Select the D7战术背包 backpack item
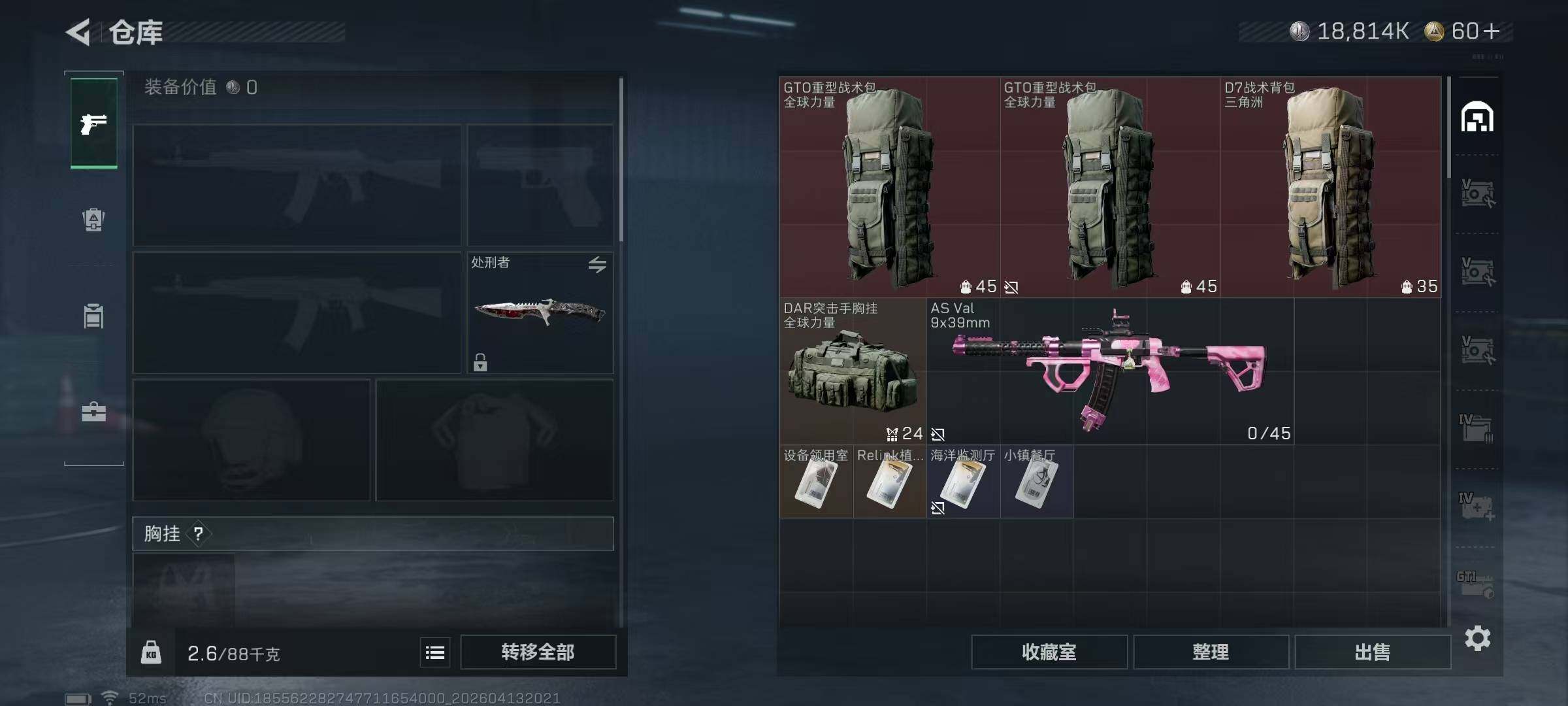The height and width of the screenshot is (706, 1568). coord(1331,187)
